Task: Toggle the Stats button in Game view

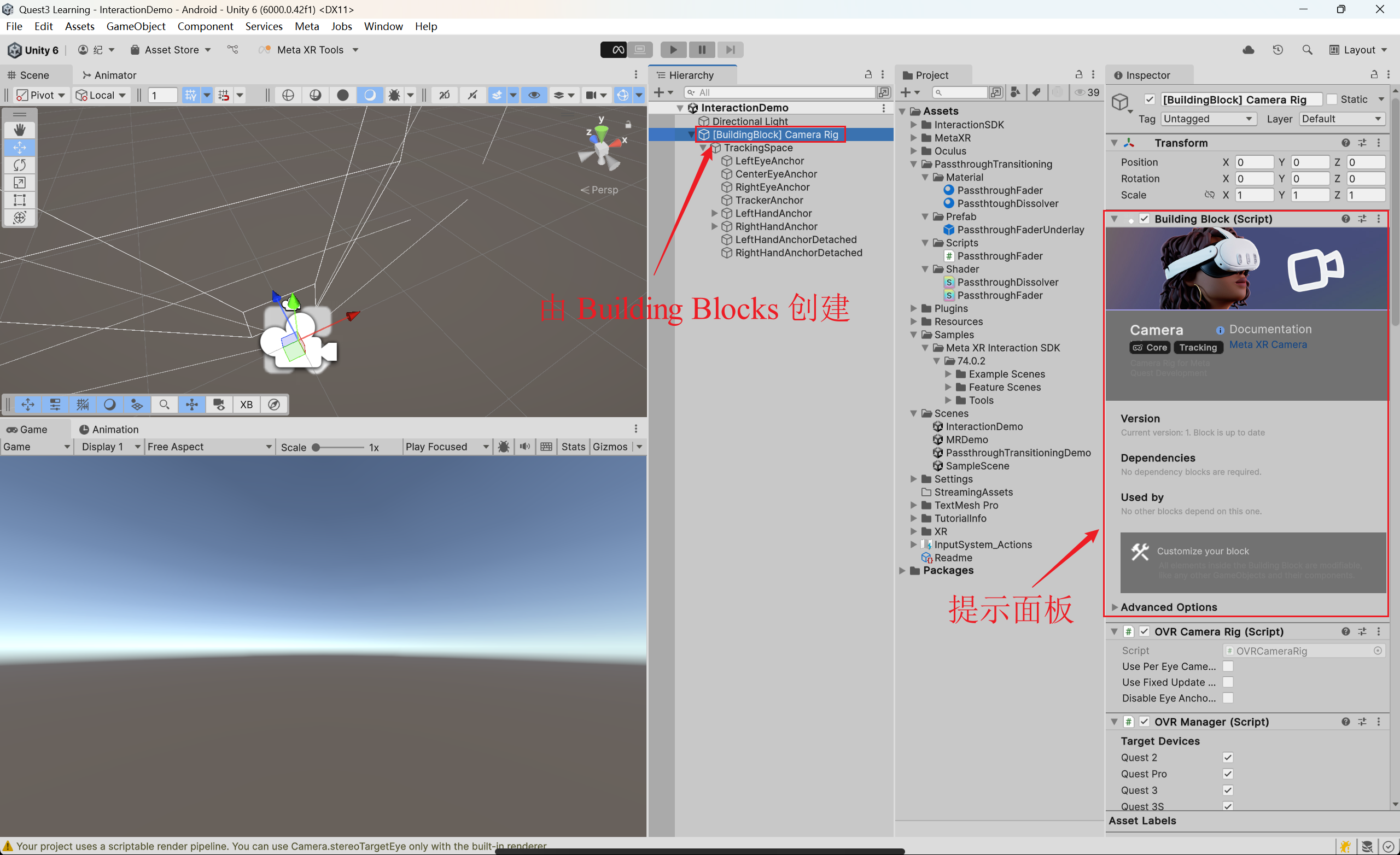Action: pyautogui.click(x=573, y=447)
